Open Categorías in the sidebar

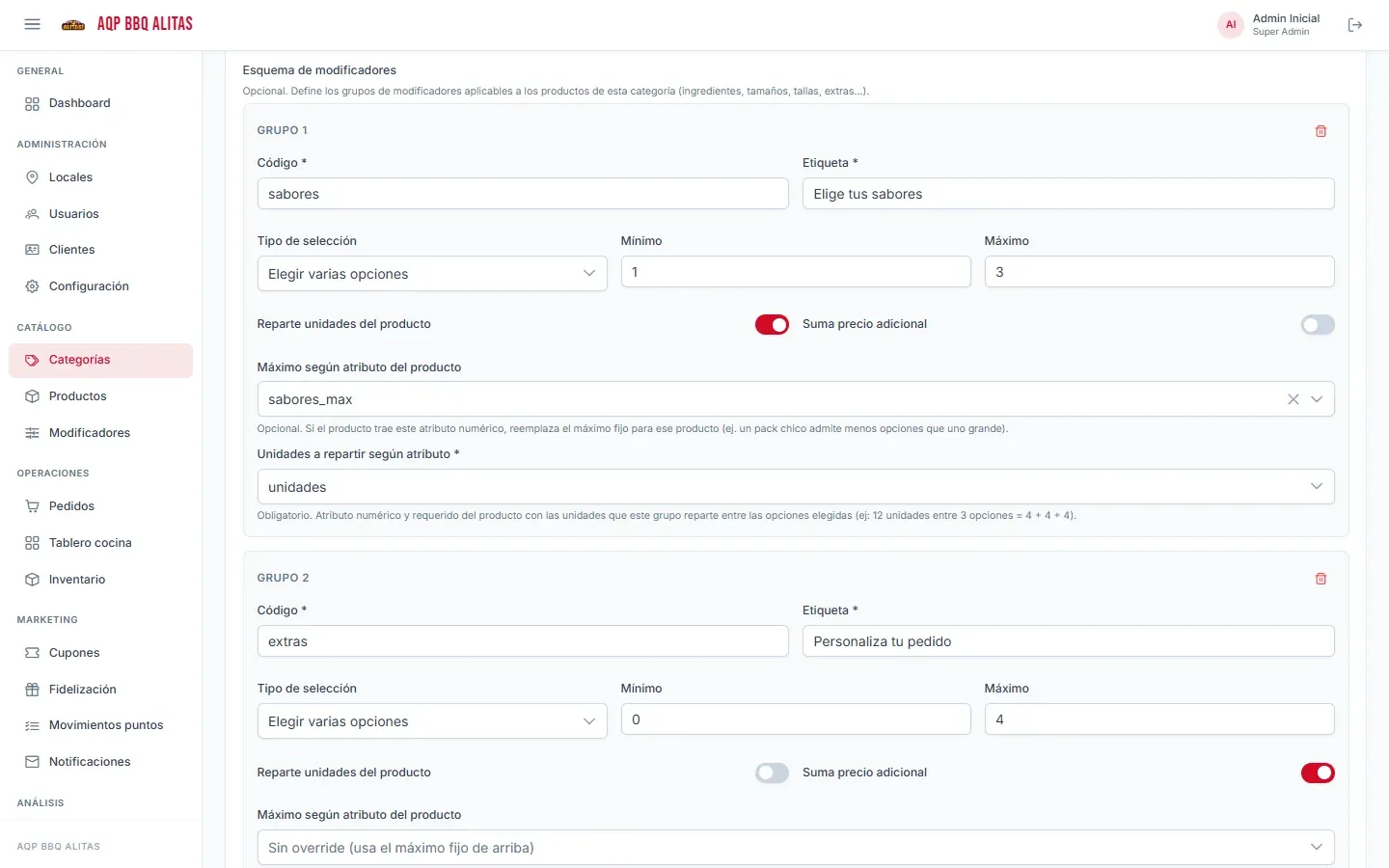(100, 360)
